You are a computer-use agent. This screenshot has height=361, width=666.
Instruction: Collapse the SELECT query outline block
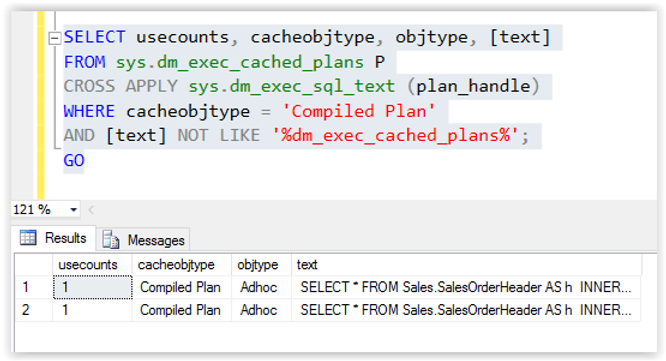(x=54, y=39)
